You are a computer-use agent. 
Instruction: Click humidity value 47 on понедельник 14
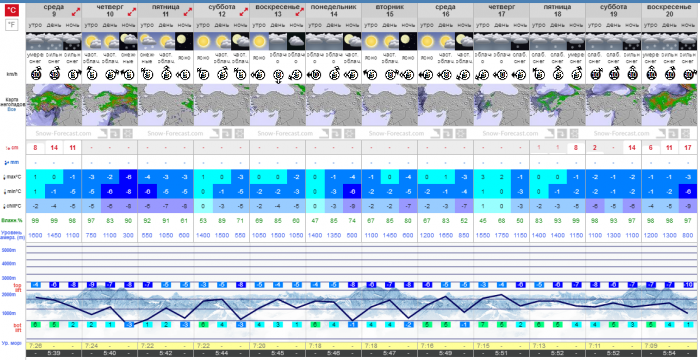click(315, 220)
